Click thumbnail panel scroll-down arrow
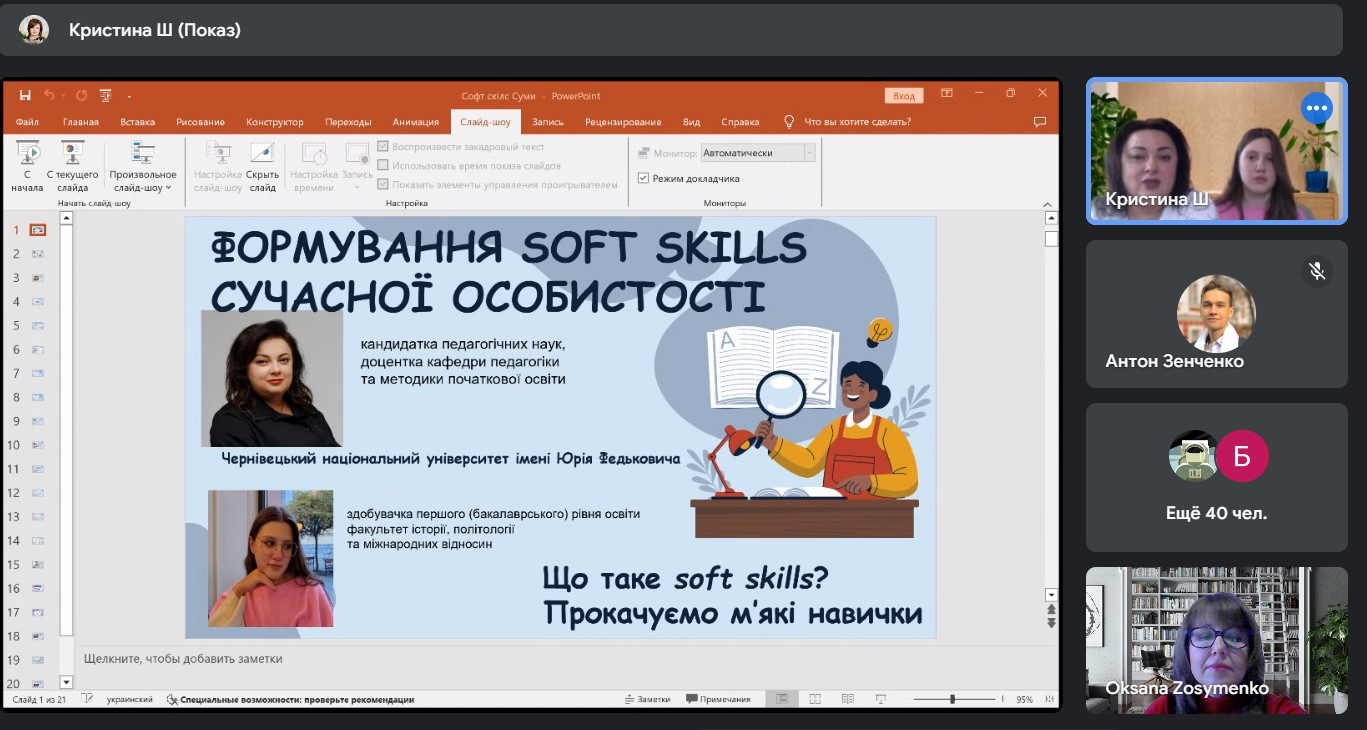 tap(66, 681)
